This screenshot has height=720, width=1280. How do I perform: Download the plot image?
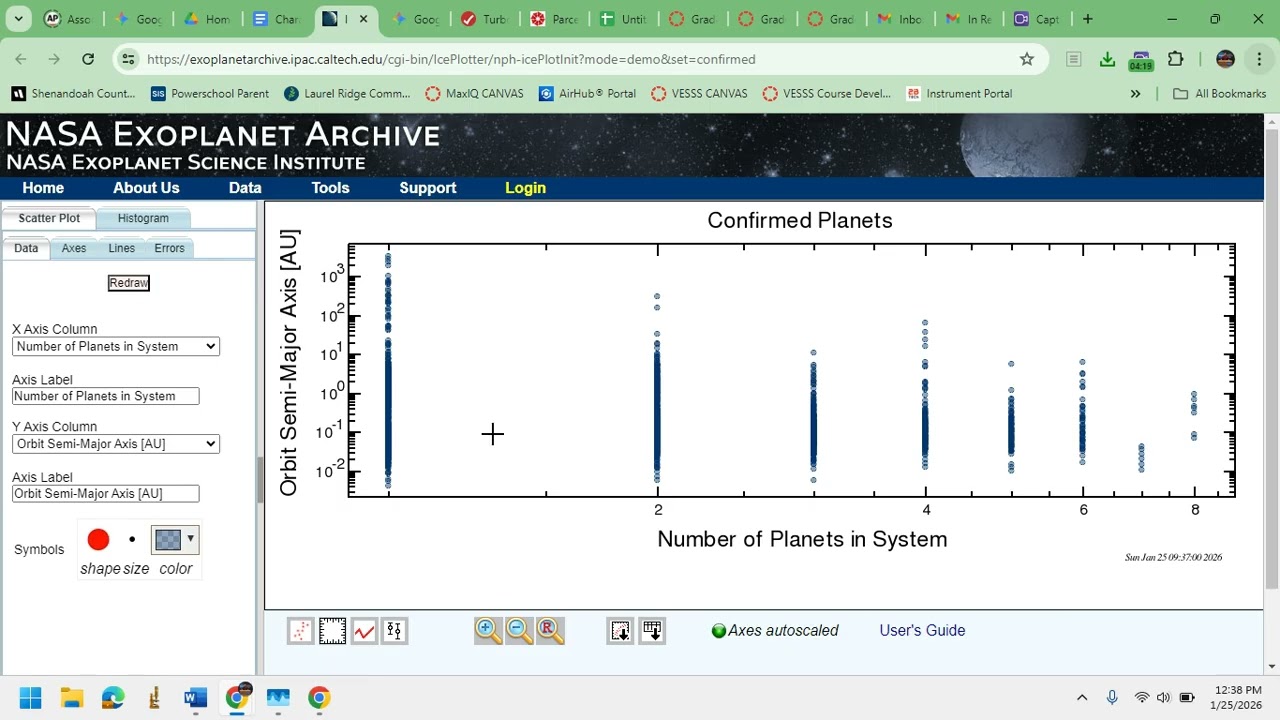621,631
